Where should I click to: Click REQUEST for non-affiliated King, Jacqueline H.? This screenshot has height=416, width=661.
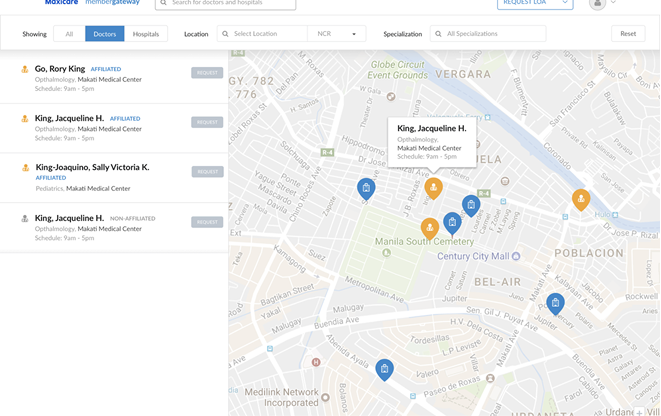[x=207, y=222]
